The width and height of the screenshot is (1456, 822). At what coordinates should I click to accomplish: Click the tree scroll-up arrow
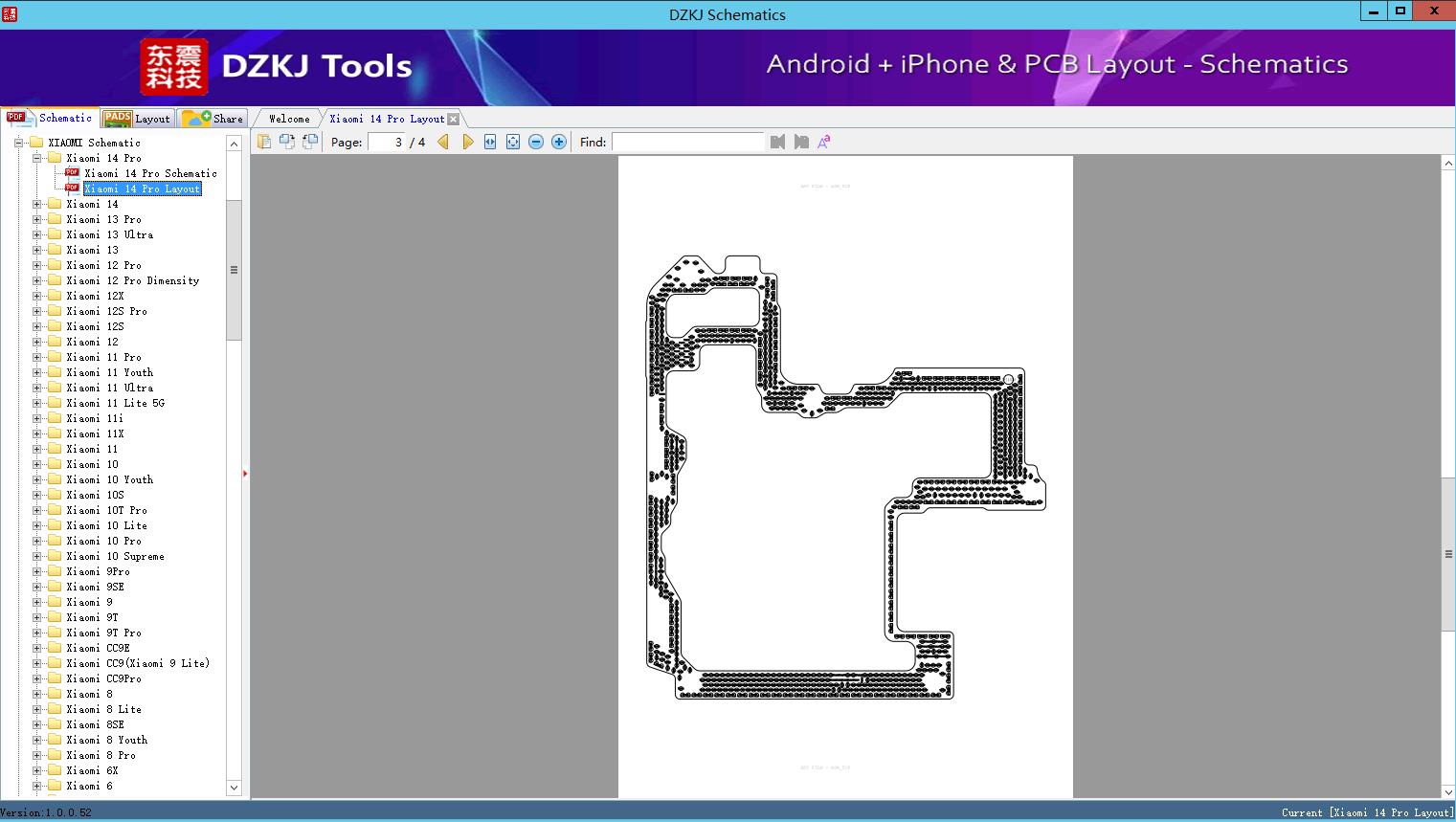pyautogui.click(x=234, y=144)
